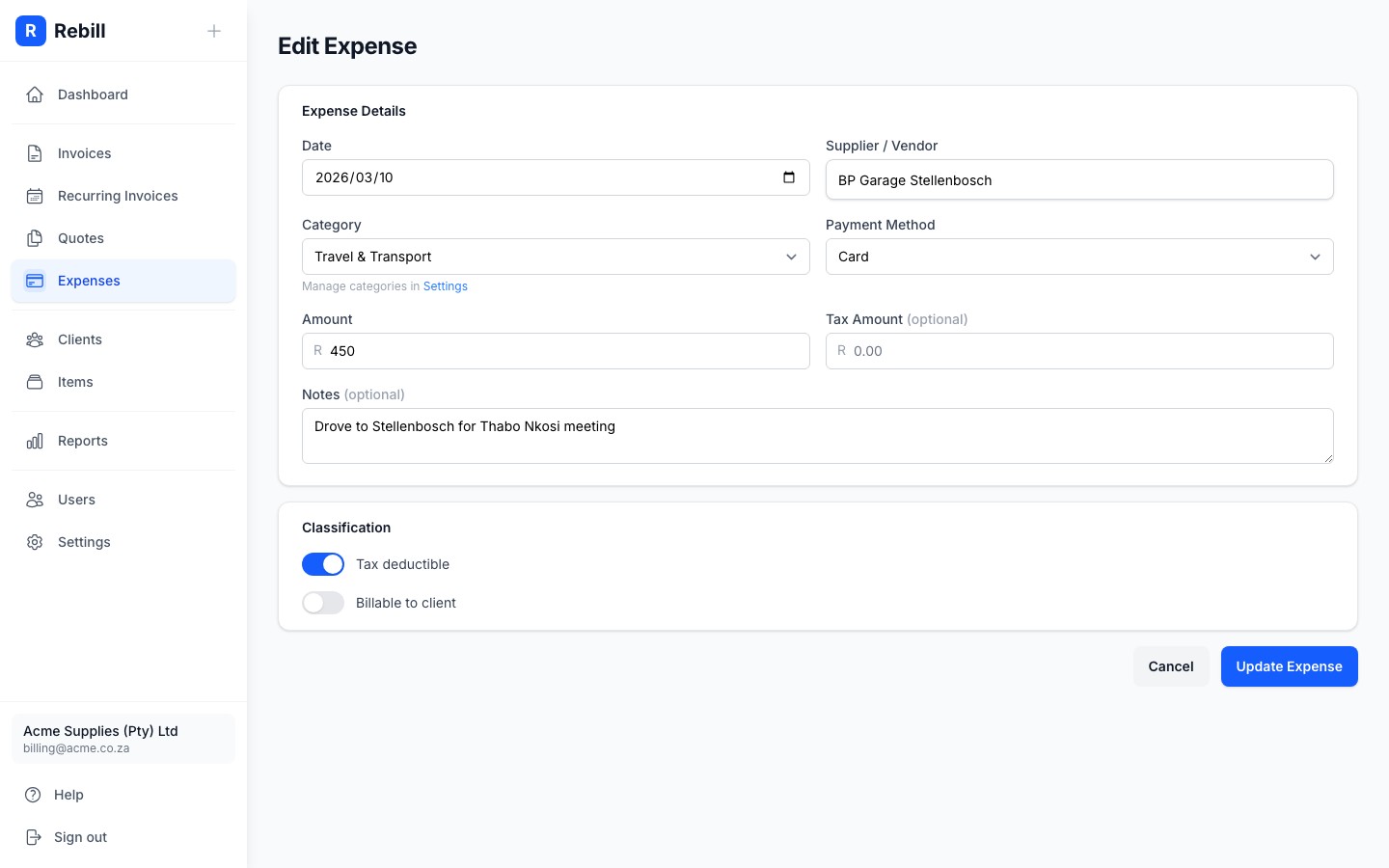Enable the Billable to client toggle
The height and width of the screenshot is (868, 1389).
click(x=323, y=603)
